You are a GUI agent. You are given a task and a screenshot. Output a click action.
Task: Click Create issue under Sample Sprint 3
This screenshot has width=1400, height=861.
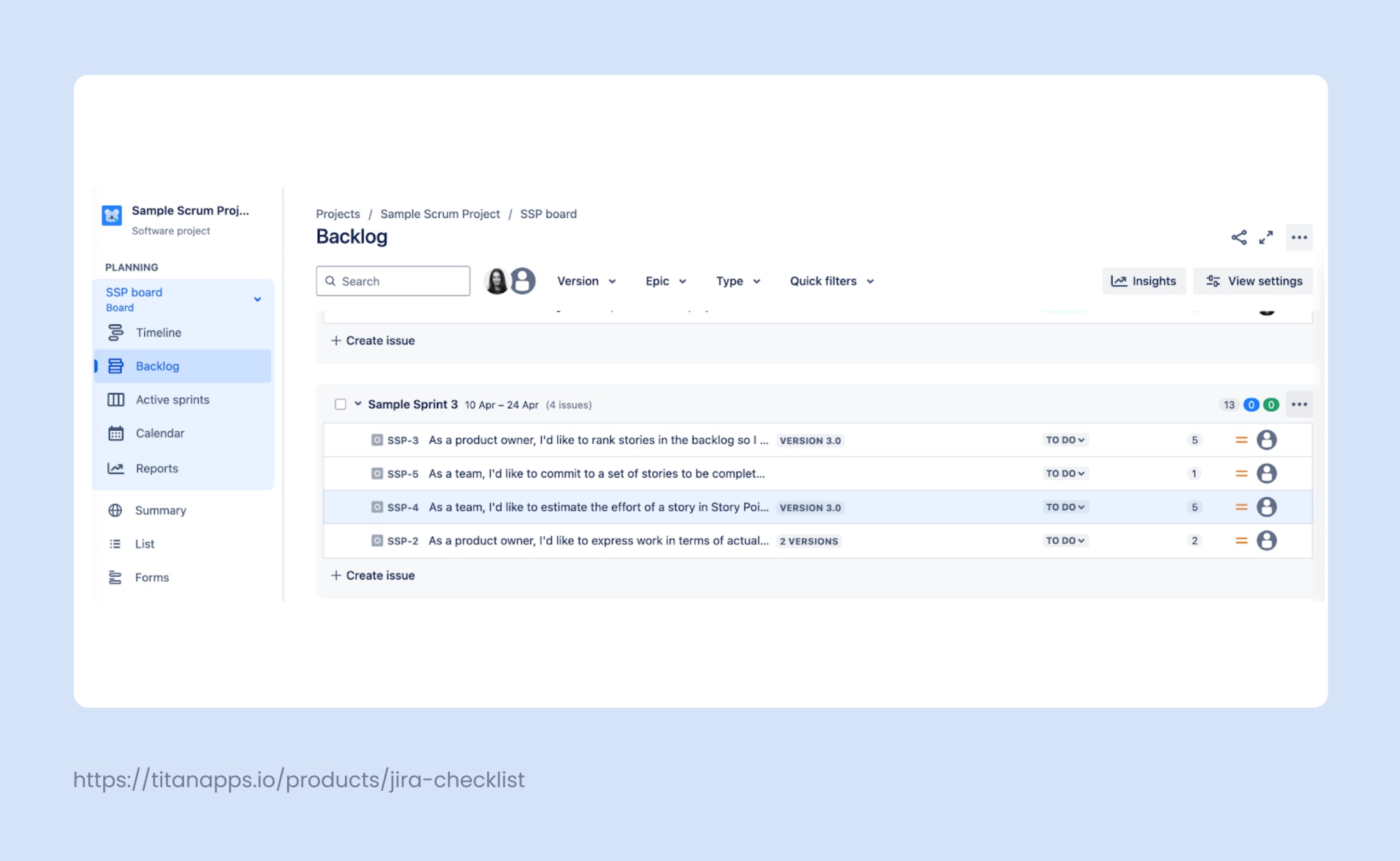373,575
